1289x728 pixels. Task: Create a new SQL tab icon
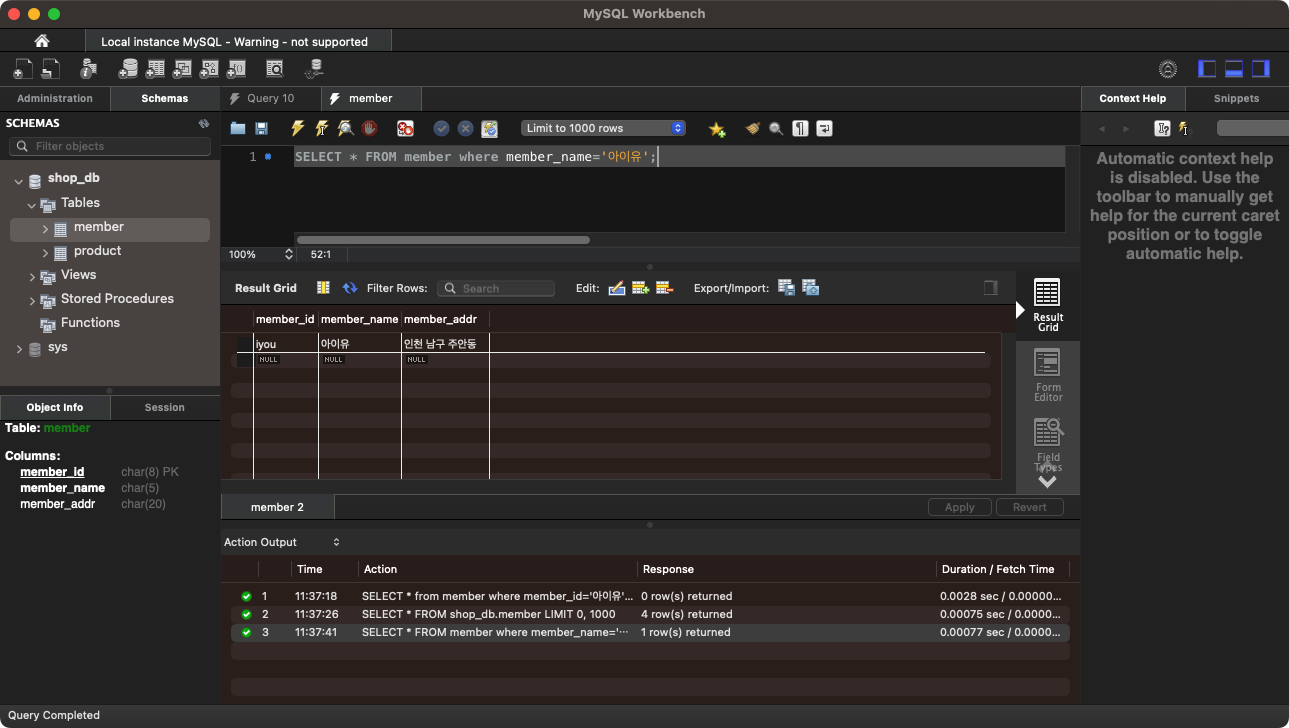23,69
